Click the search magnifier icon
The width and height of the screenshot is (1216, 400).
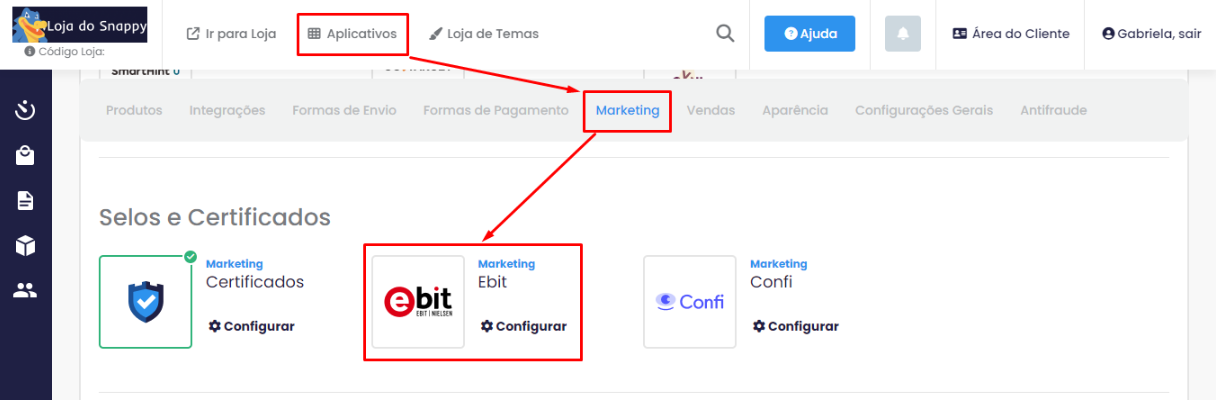tap(725, 34)
